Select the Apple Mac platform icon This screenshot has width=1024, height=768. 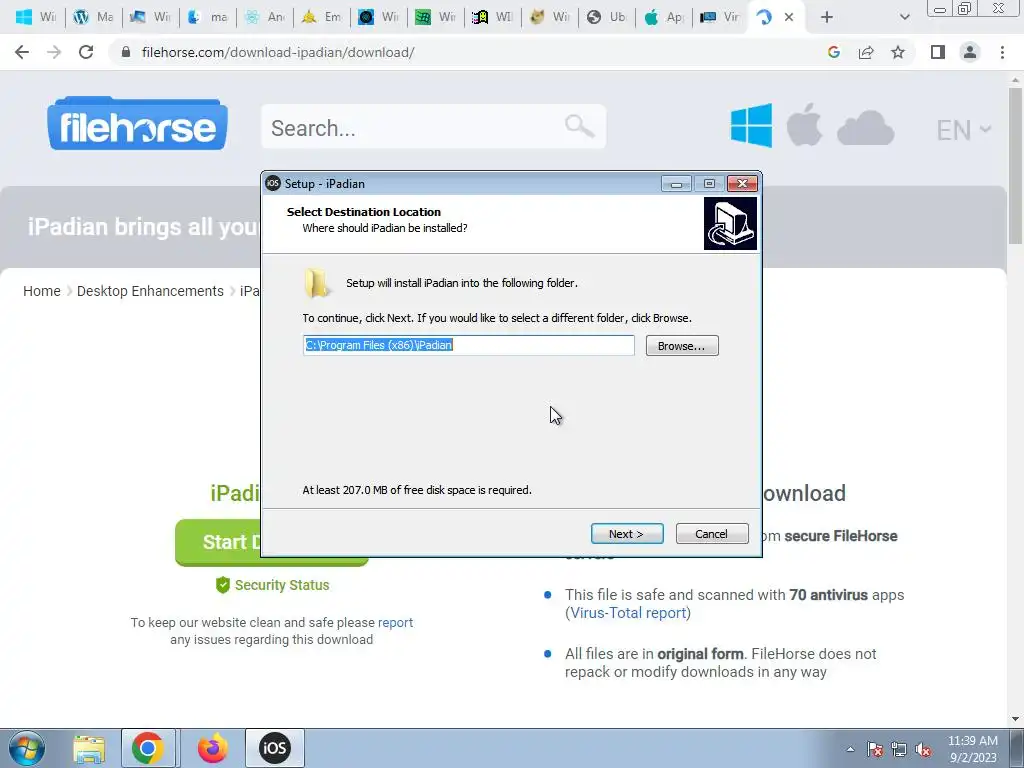(804, 124)
